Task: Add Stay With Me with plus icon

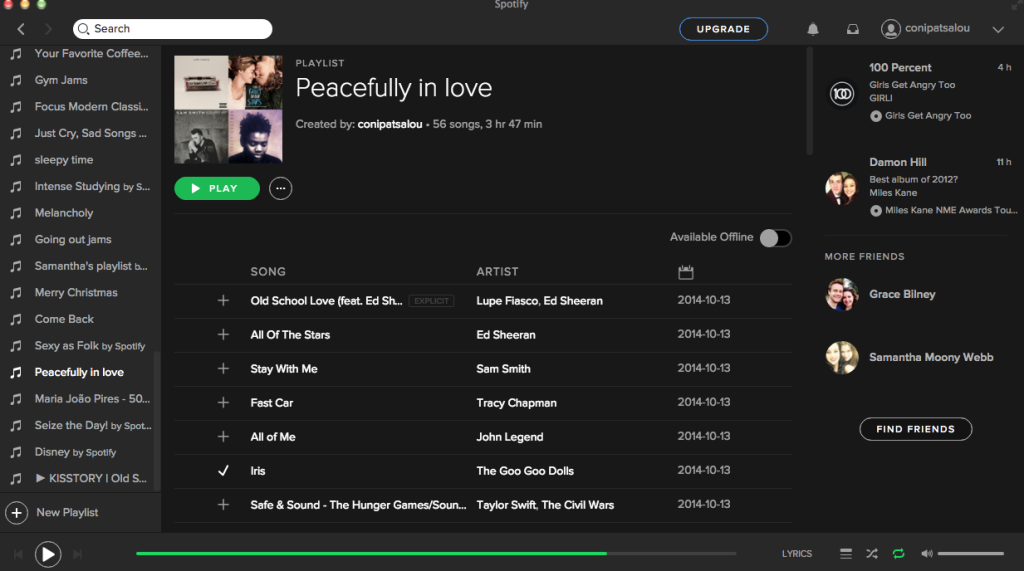Action: pos(223,368)
